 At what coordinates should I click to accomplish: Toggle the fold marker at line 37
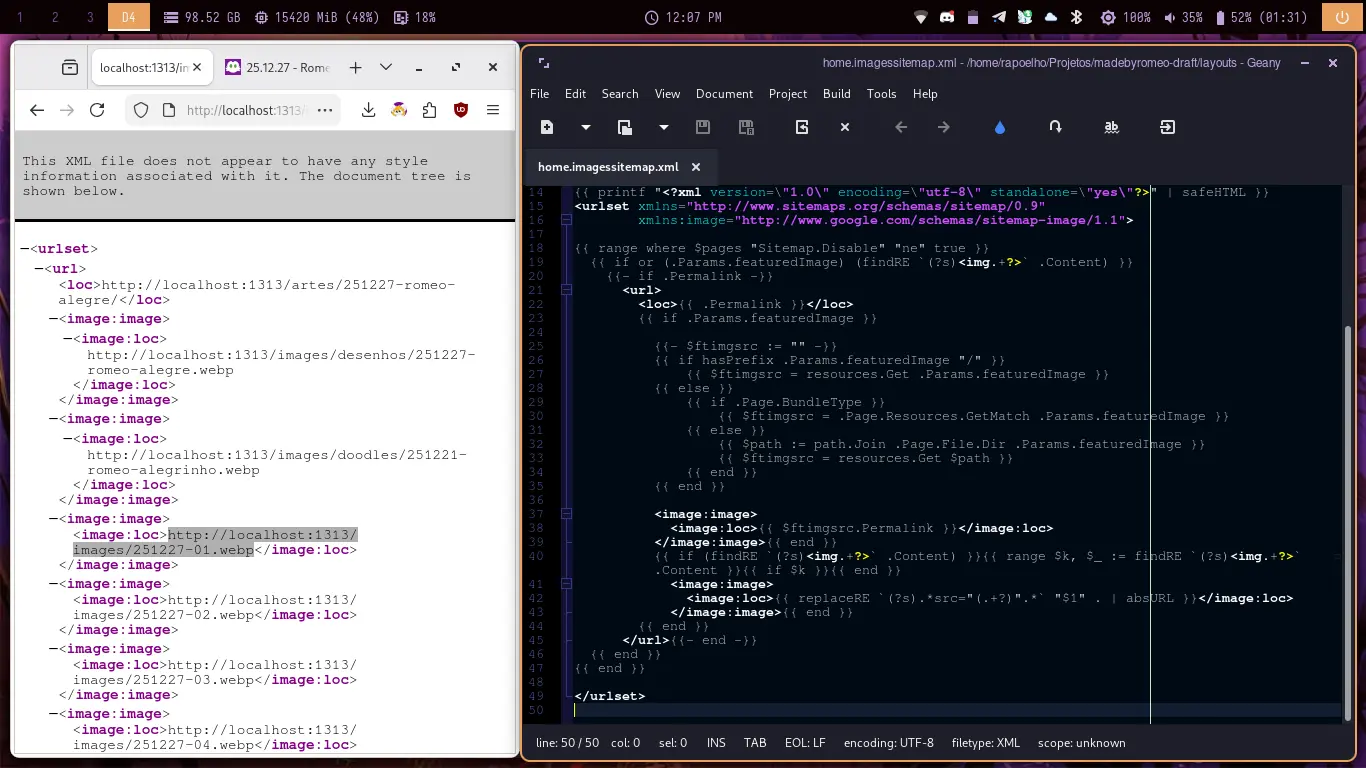pos(567,514)
